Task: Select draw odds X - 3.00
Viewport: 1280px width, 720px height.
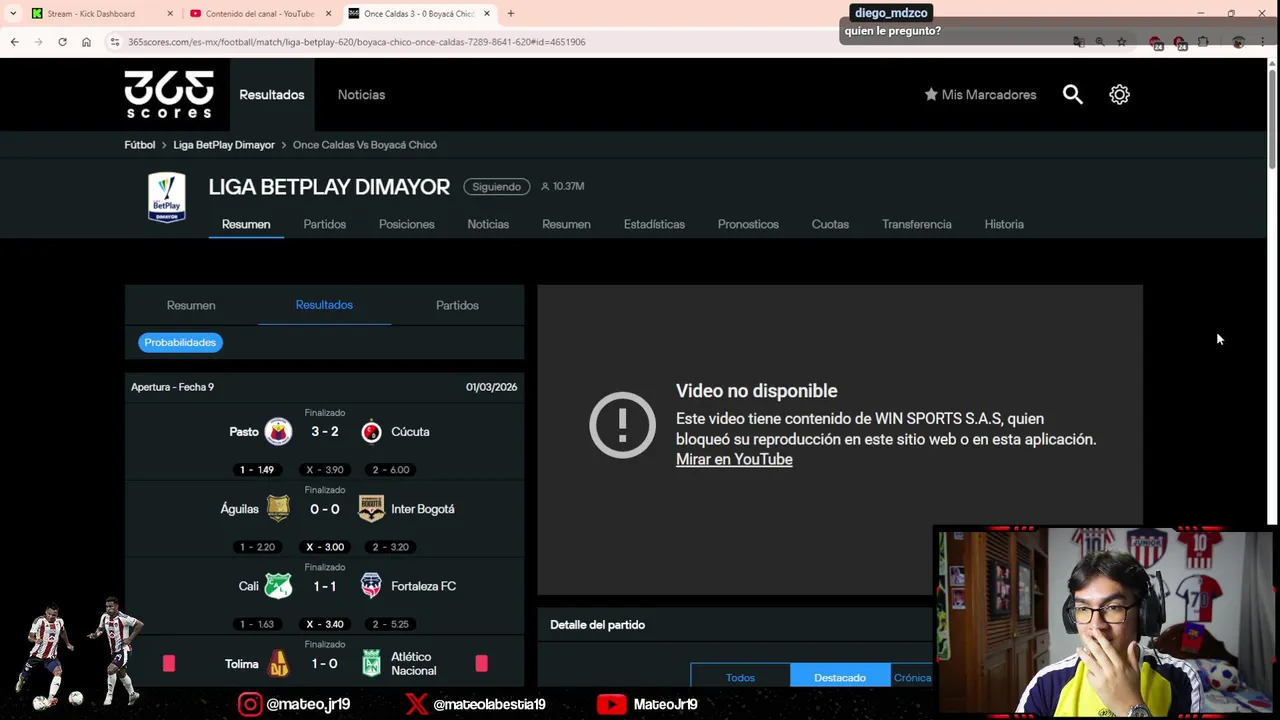Action: (x=325, y=547)
